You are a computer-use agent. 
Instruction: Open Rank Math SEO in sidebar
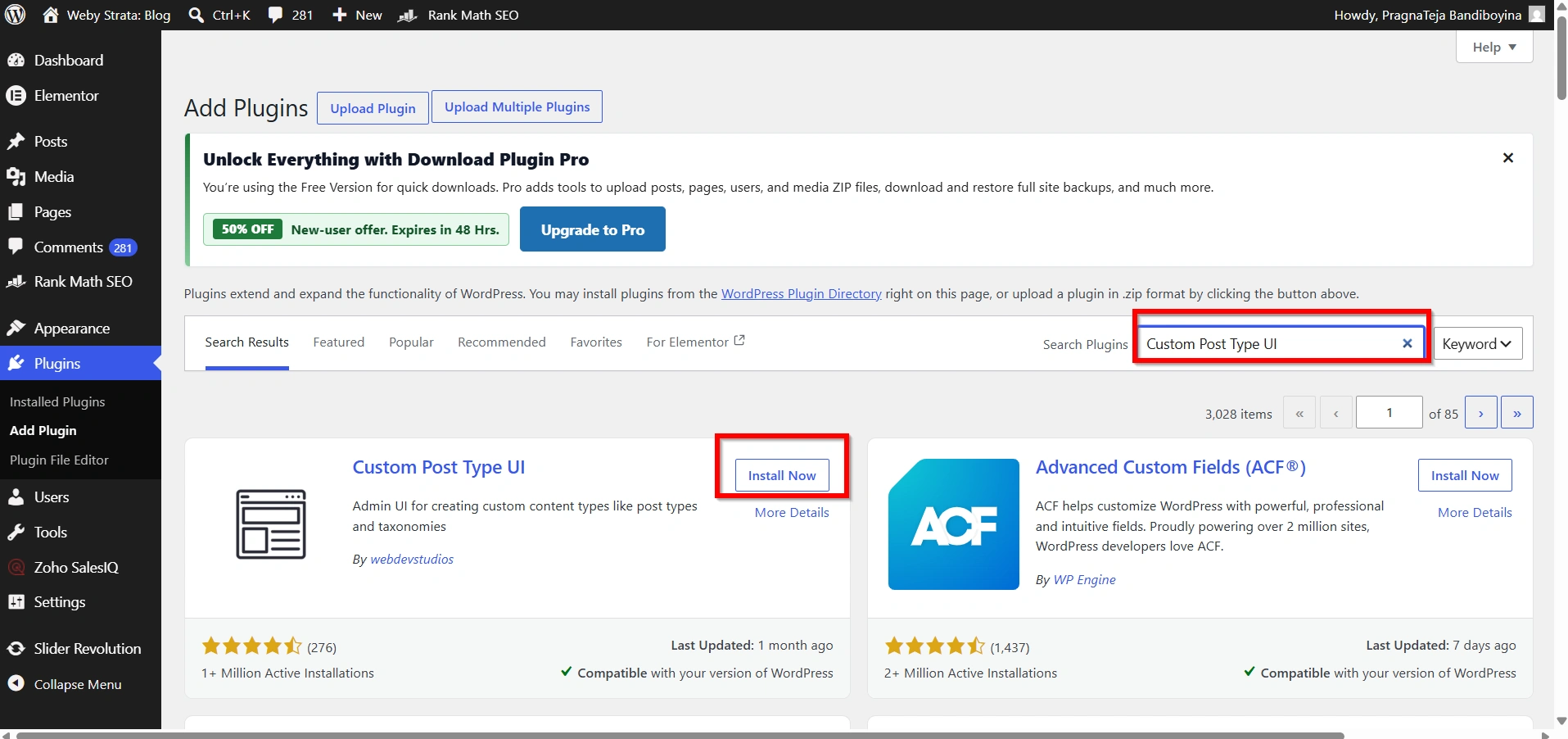coord(80,282)
